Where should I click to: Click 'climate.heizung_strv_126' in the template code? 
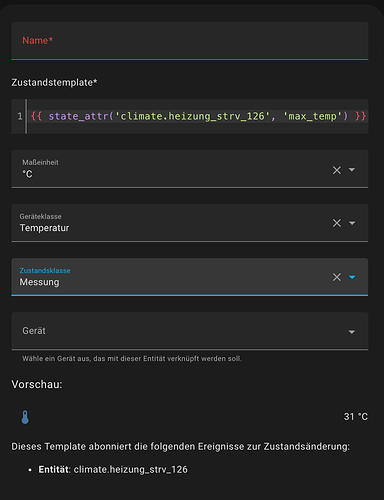click(192, 116)
